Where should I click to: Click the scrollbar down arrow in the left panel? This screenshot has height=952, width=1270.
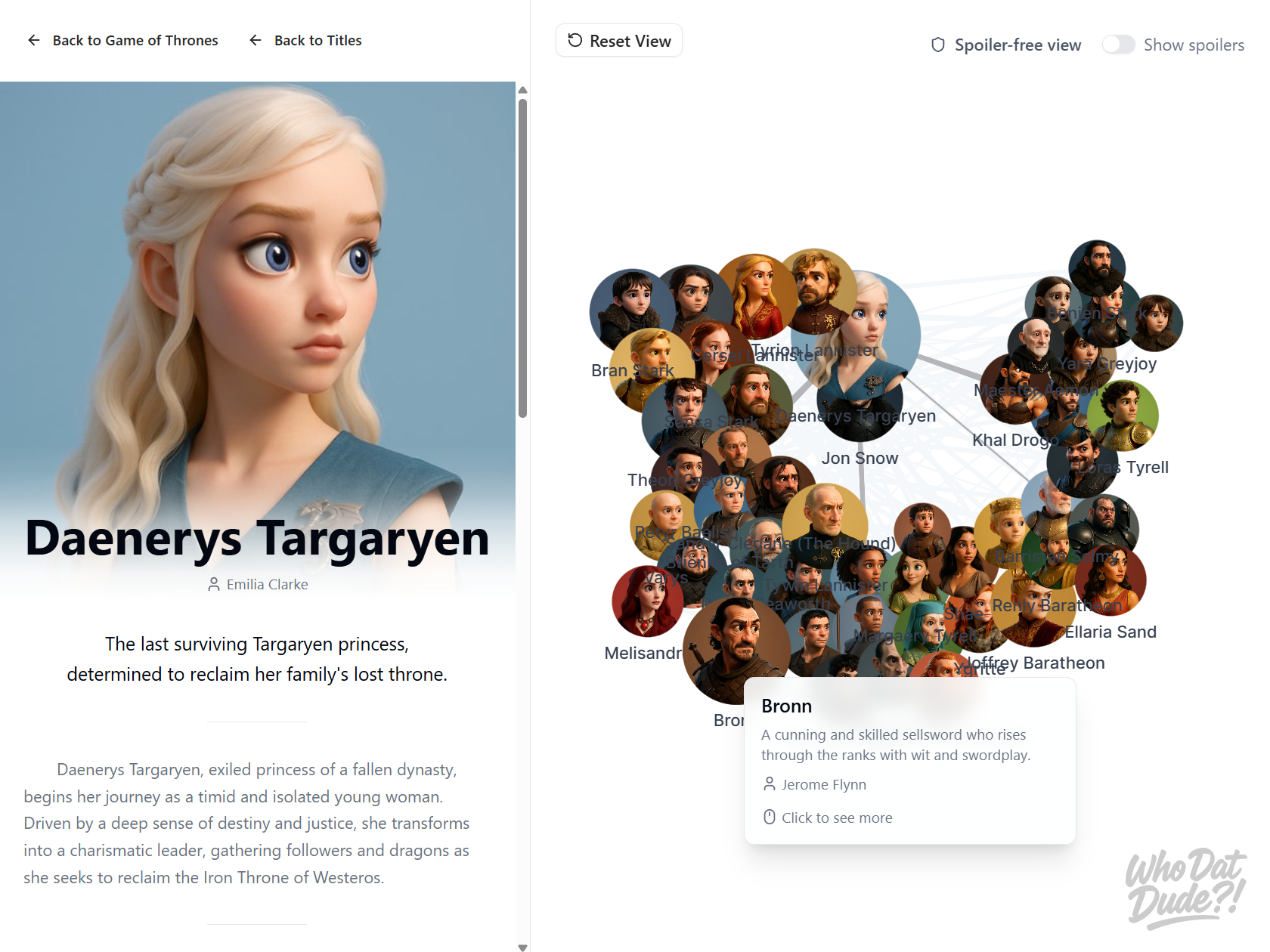point(522,947)
